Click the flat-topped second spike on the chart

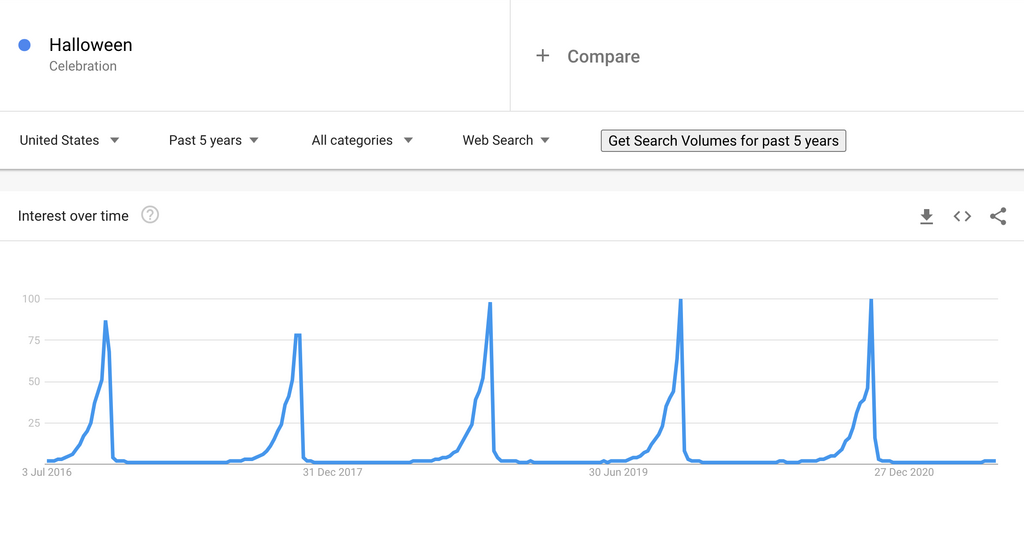pos(298,335)
